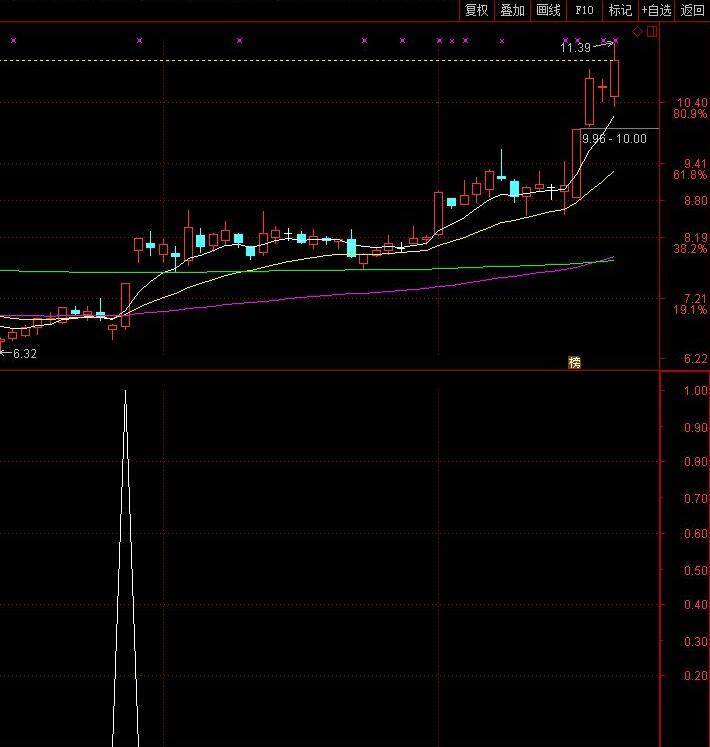Click the 0.70 indicator axis value
The height and width of the screenshot is (747, 710).
pyautogui.click(x=696, y=498)
